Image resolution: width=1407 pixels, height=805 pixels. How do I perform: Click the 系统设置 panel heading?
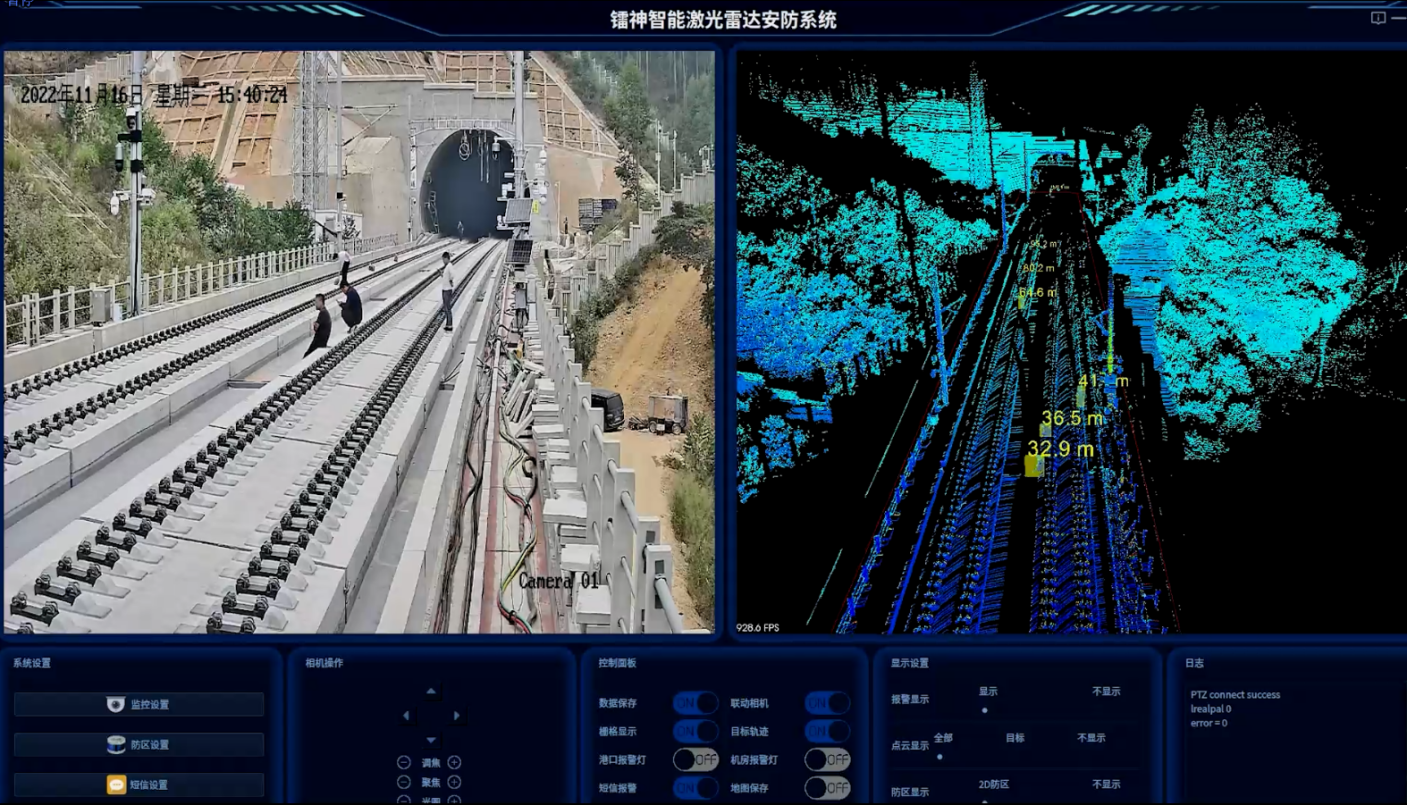coord(31,663)
